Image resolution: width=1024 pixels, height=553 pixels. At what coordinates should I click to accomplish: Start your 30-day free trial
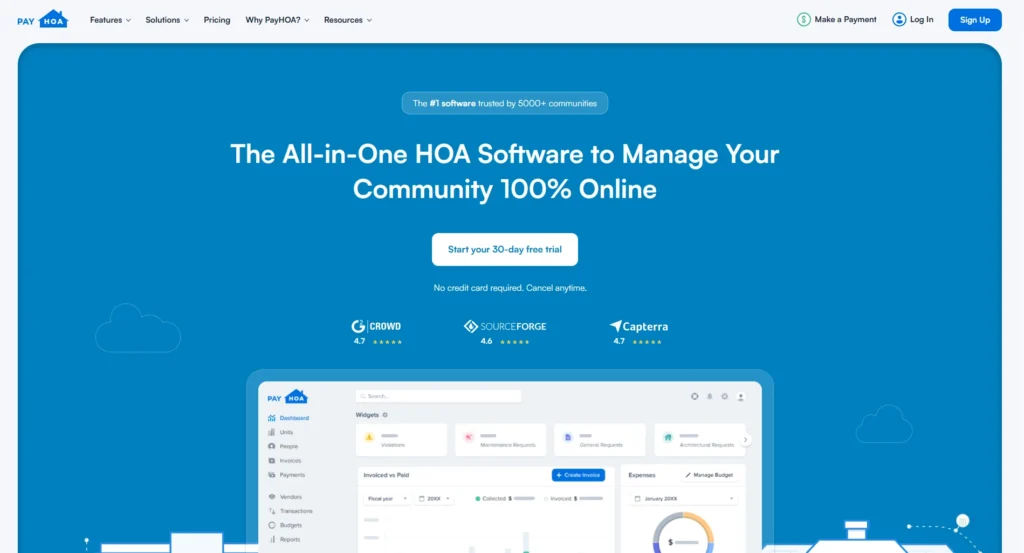coord(504,250)
